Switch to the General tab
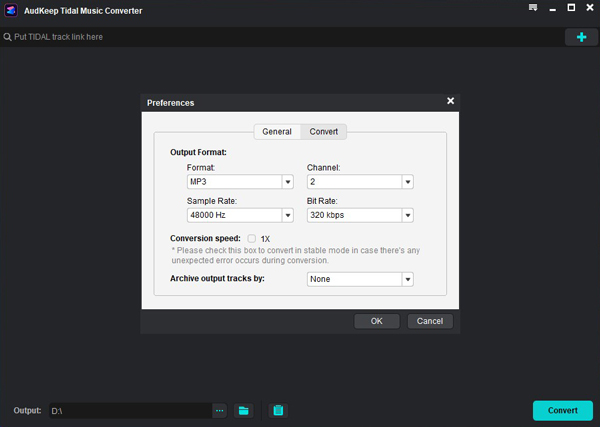Viewport: 600px width, 427px height. [x=277, y=132]
